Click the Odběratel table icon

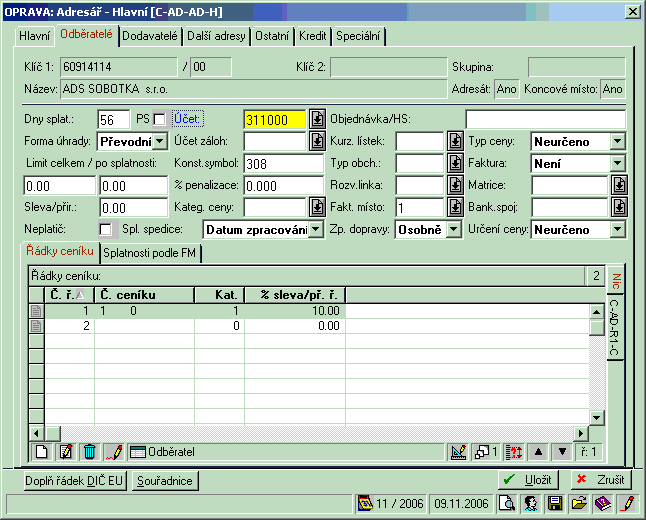[x=138, y=452]
